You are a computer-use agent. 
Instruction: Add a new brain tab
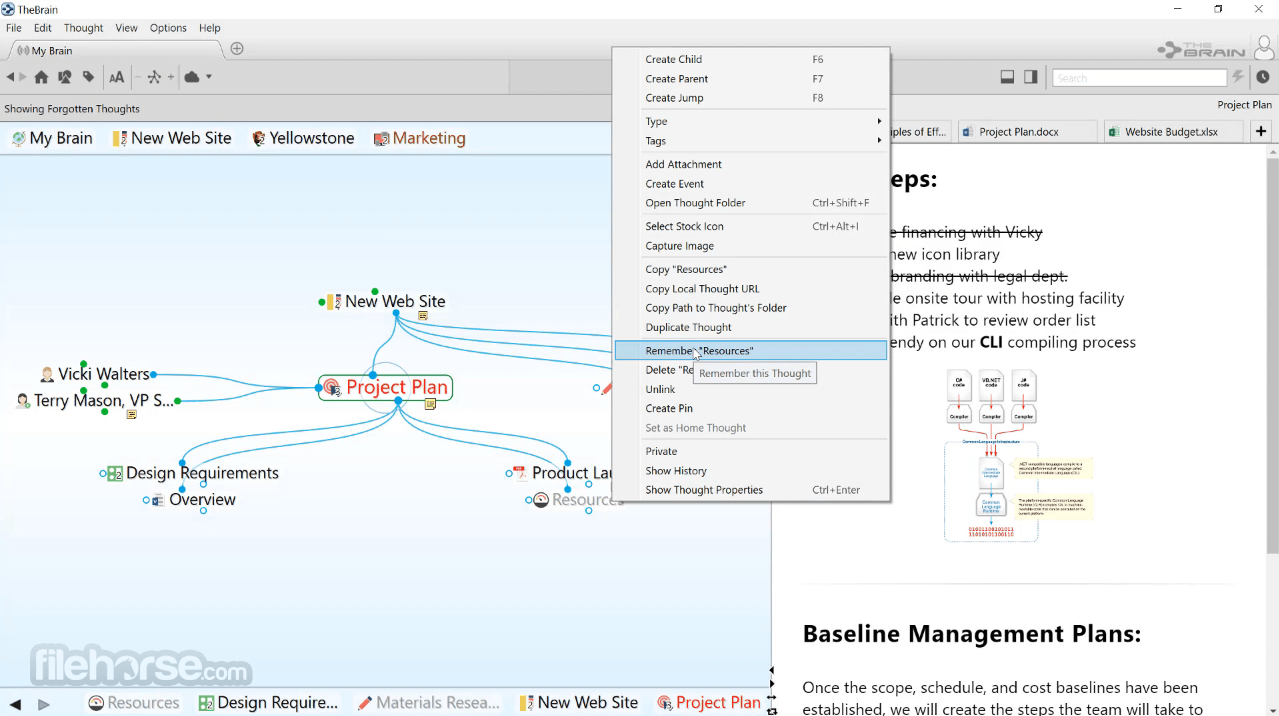coord(237,49)
